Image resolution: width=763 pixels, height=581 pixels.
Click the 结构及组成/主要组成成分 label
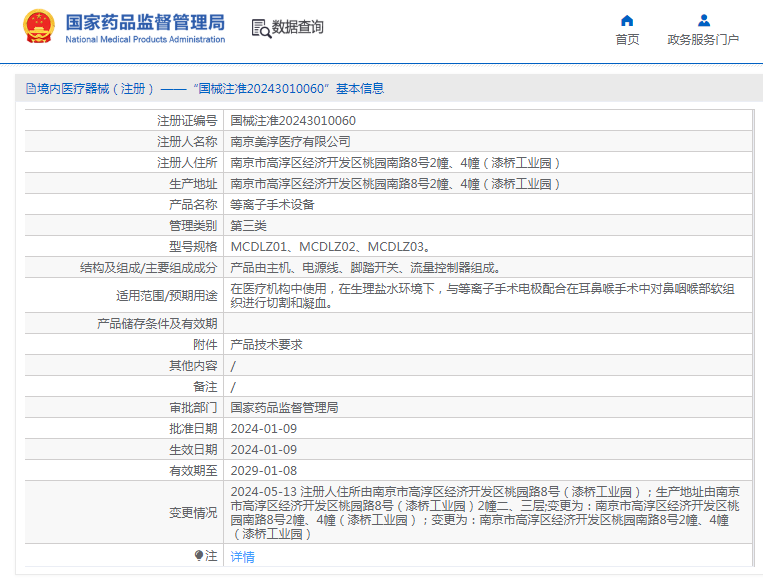(x=148, y=268)
